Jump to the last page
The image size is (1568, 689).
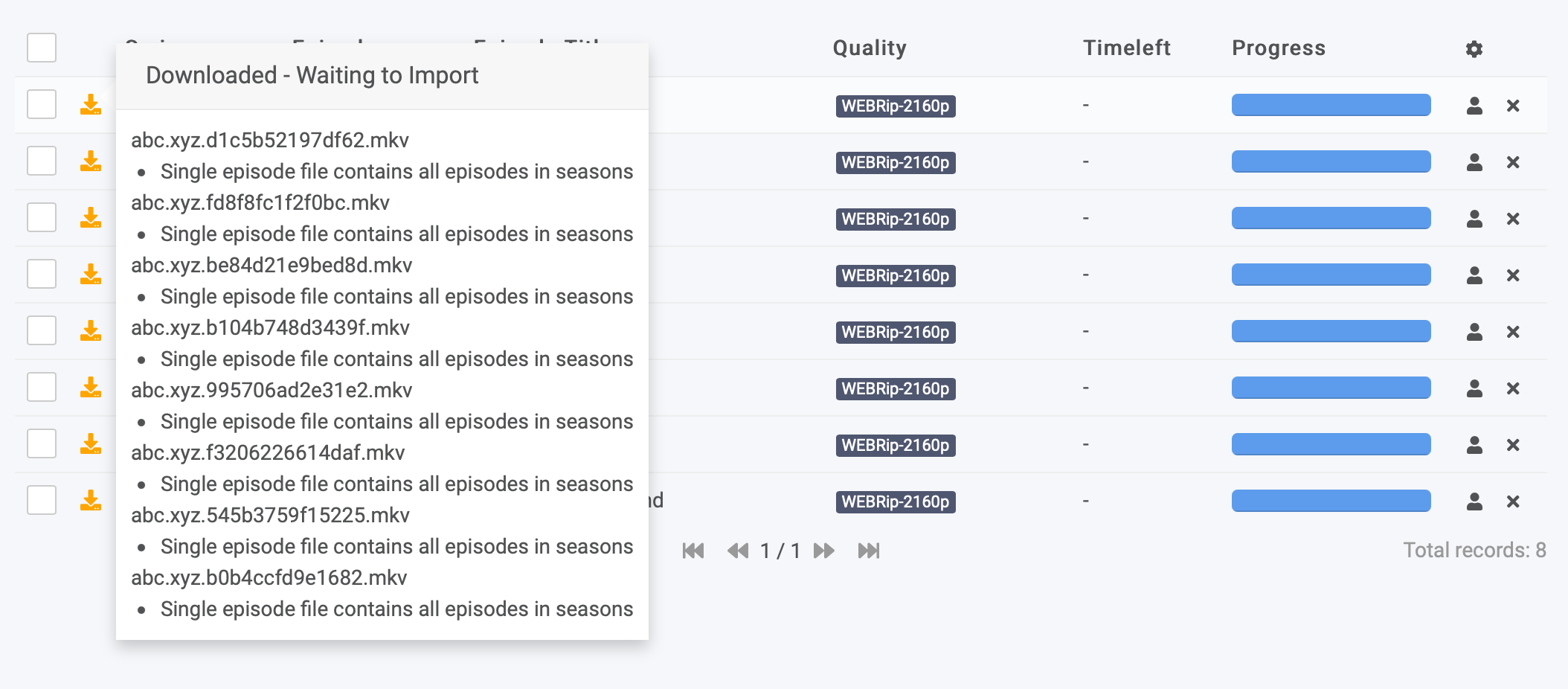click(x=868, y=551)
